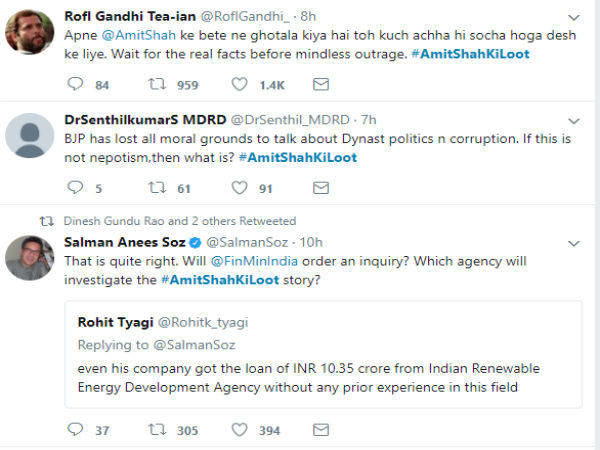Open Rofl Gandhi Tea-ian's profile picture

click(x=31, y=36)
